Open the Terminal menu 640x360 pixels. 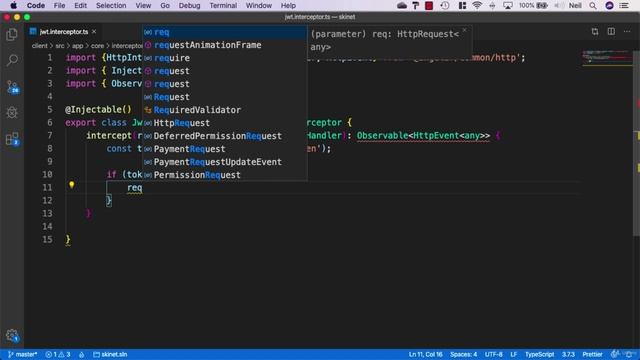click(223, 5)
